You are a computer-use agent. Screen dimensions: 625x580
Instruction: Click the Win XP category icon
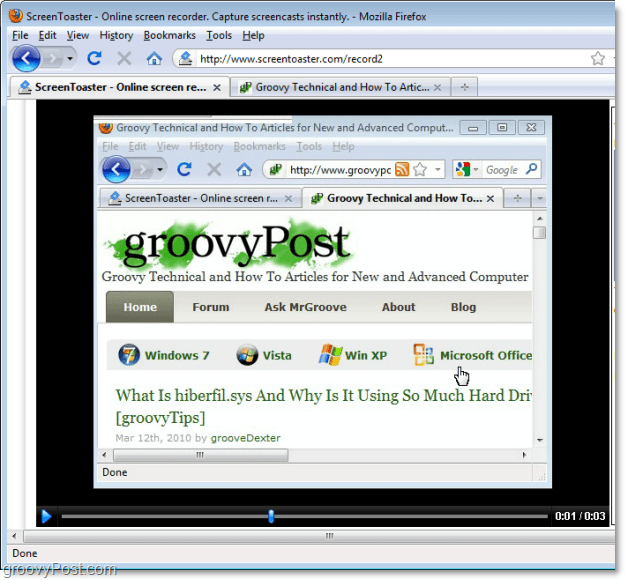[330, 354]
